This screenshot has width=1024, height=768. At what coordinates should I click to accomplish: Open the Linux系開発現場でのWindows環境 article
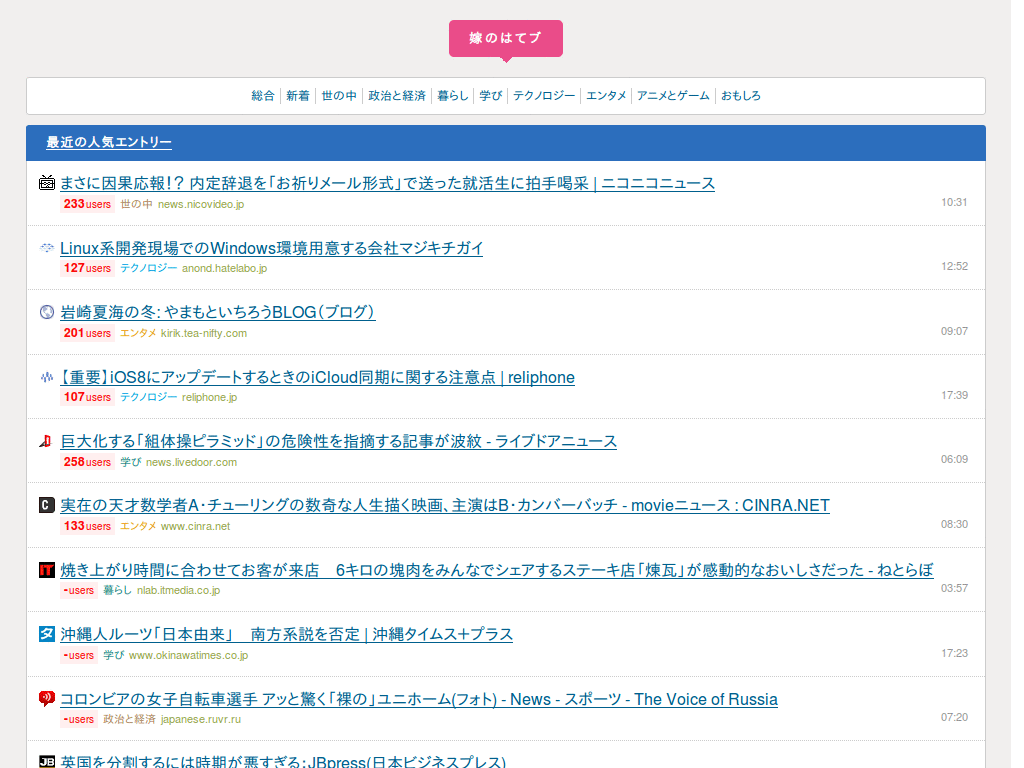coord(272,248)
